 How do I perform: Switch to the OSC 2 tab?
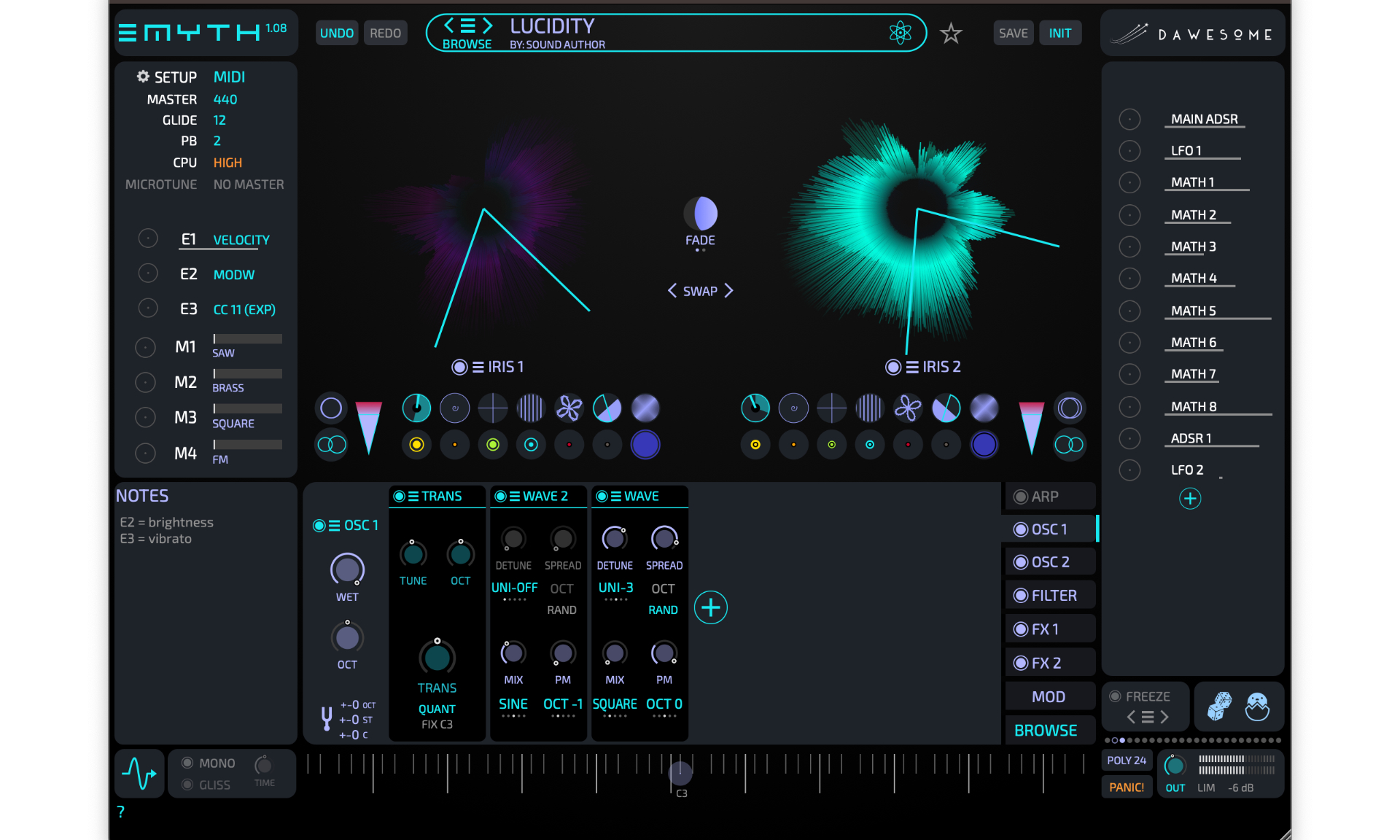[1049, 561]
